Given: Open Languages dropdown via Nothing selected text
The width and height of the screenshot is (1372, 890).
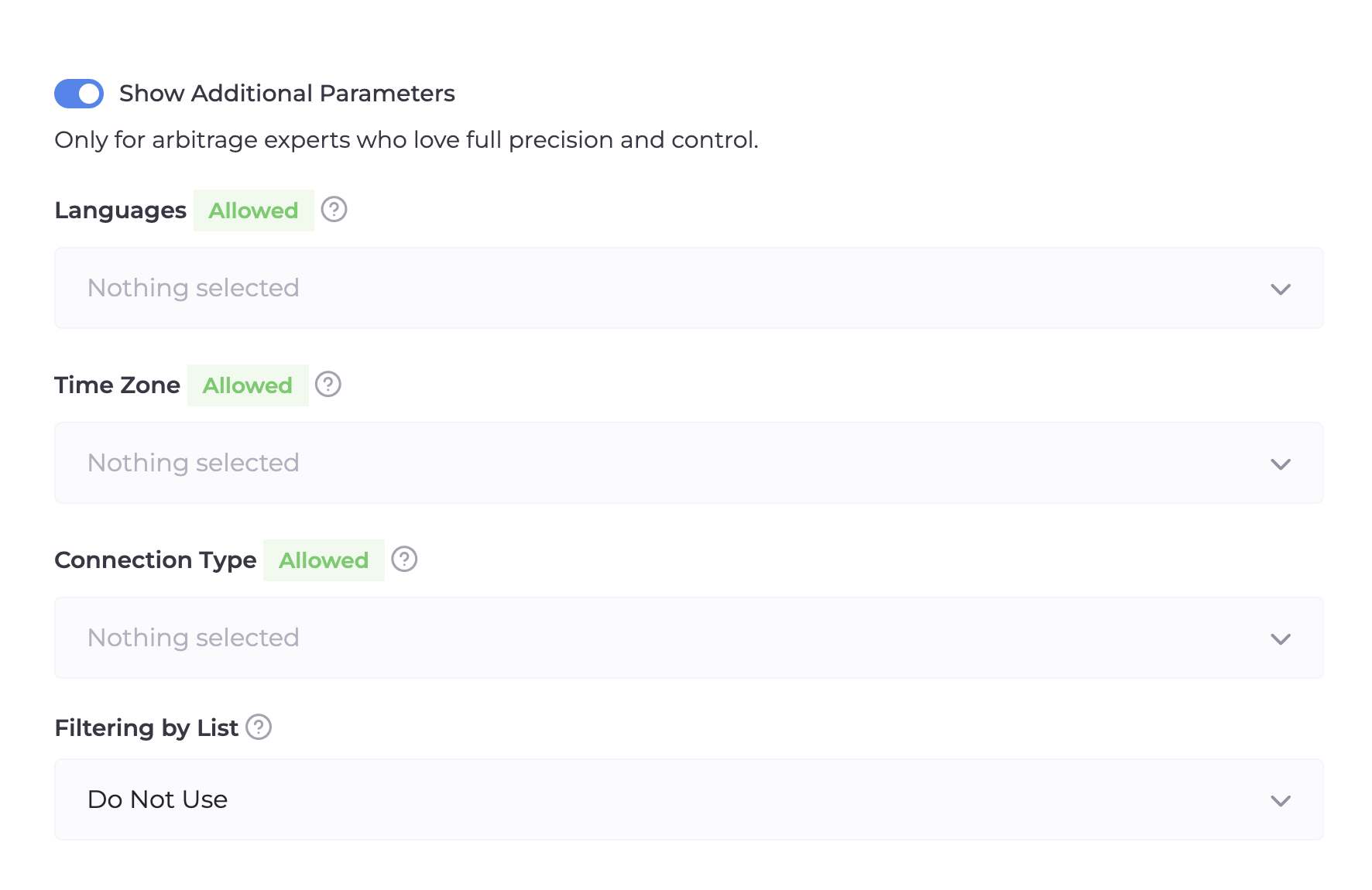Looking at the screenshot, I should click(194, 288).
